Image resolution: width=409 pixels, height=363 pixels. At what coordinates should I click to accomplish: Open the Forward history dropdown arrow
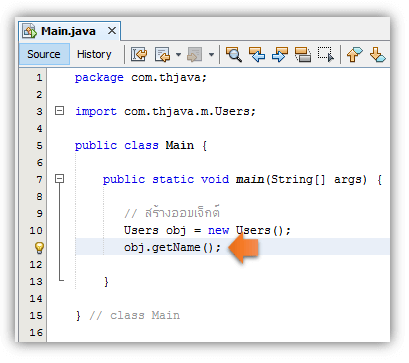click(x=211, y=54)
